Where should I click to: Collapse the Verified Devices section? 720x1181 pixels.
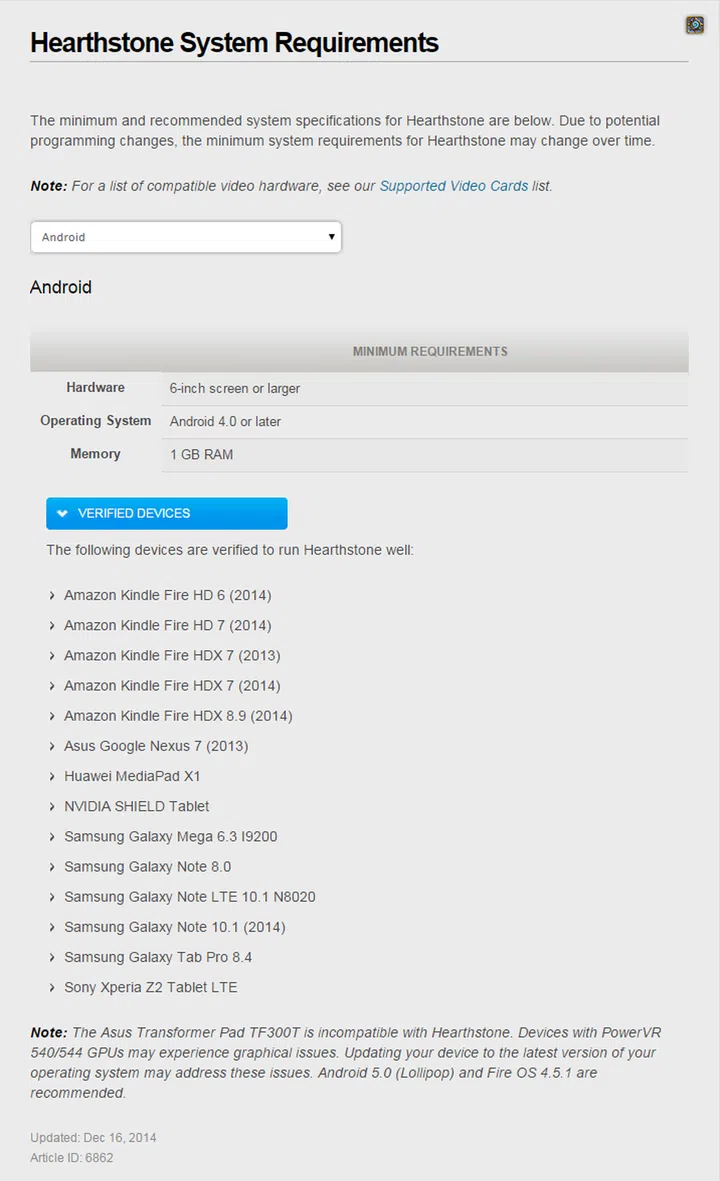(167, 513)
